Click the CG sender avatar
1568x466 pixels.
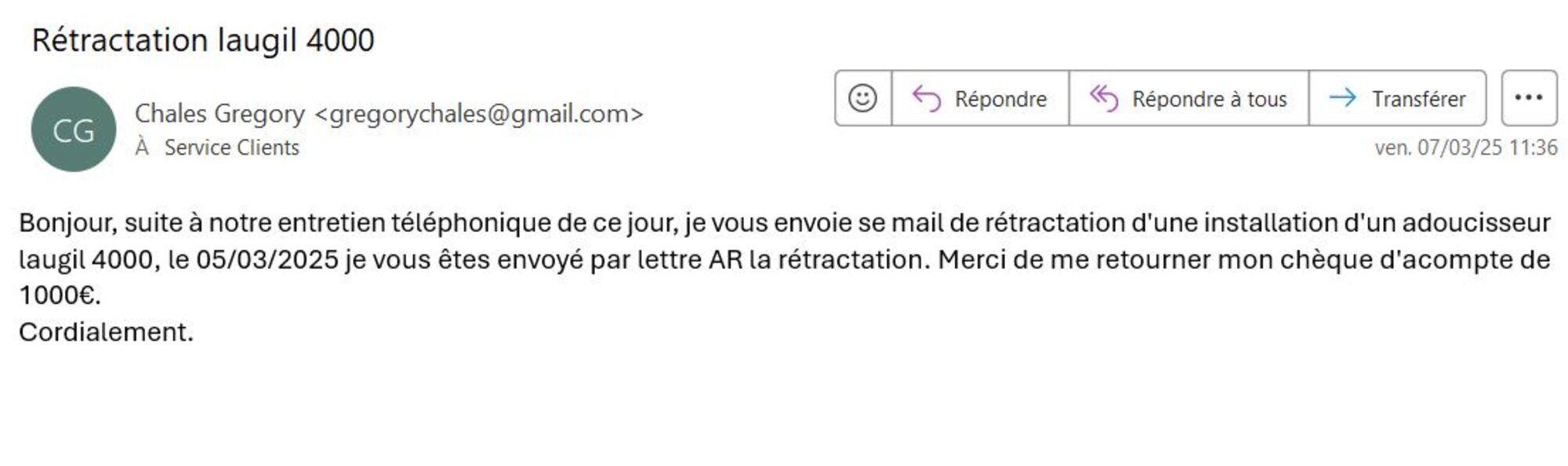[74, 129]
